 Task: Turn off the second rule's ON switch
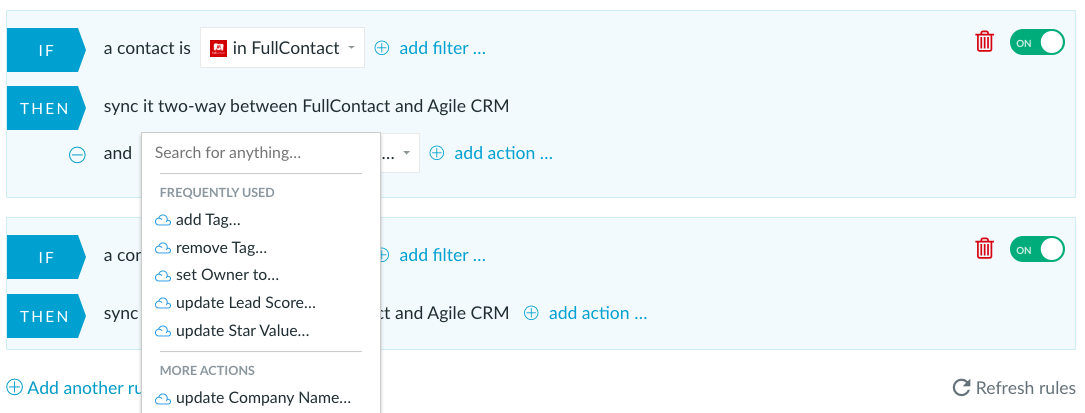[1037, 249]
